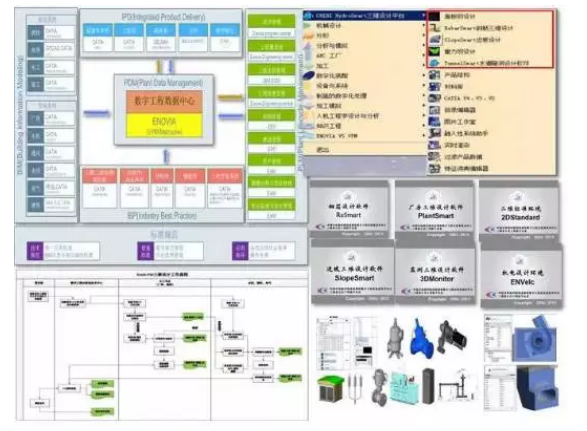This screenshot has width=587, height=431.
Task: Click 退出 at the menu bottom
Action: point(323,150)
